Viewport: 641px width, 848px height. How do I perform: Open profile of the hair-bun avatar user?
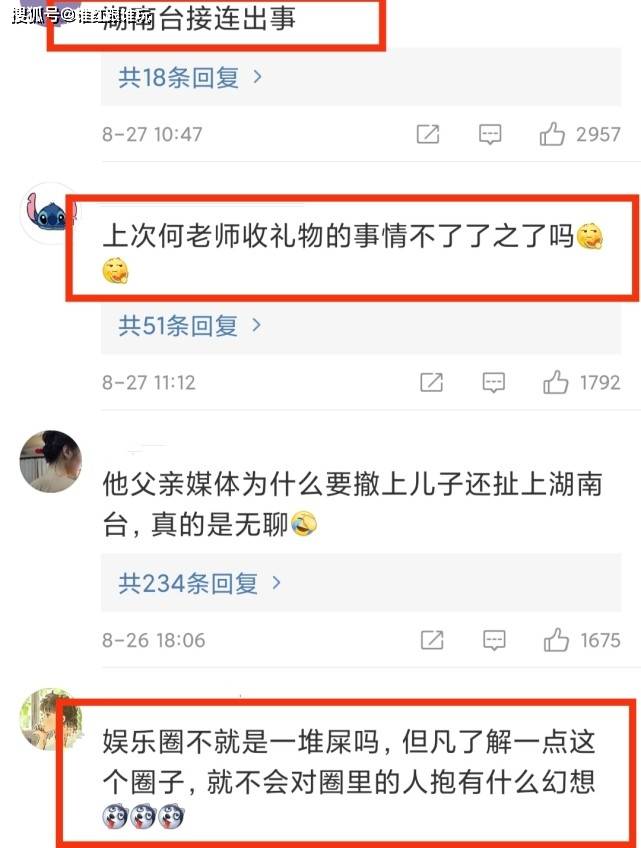50,461
